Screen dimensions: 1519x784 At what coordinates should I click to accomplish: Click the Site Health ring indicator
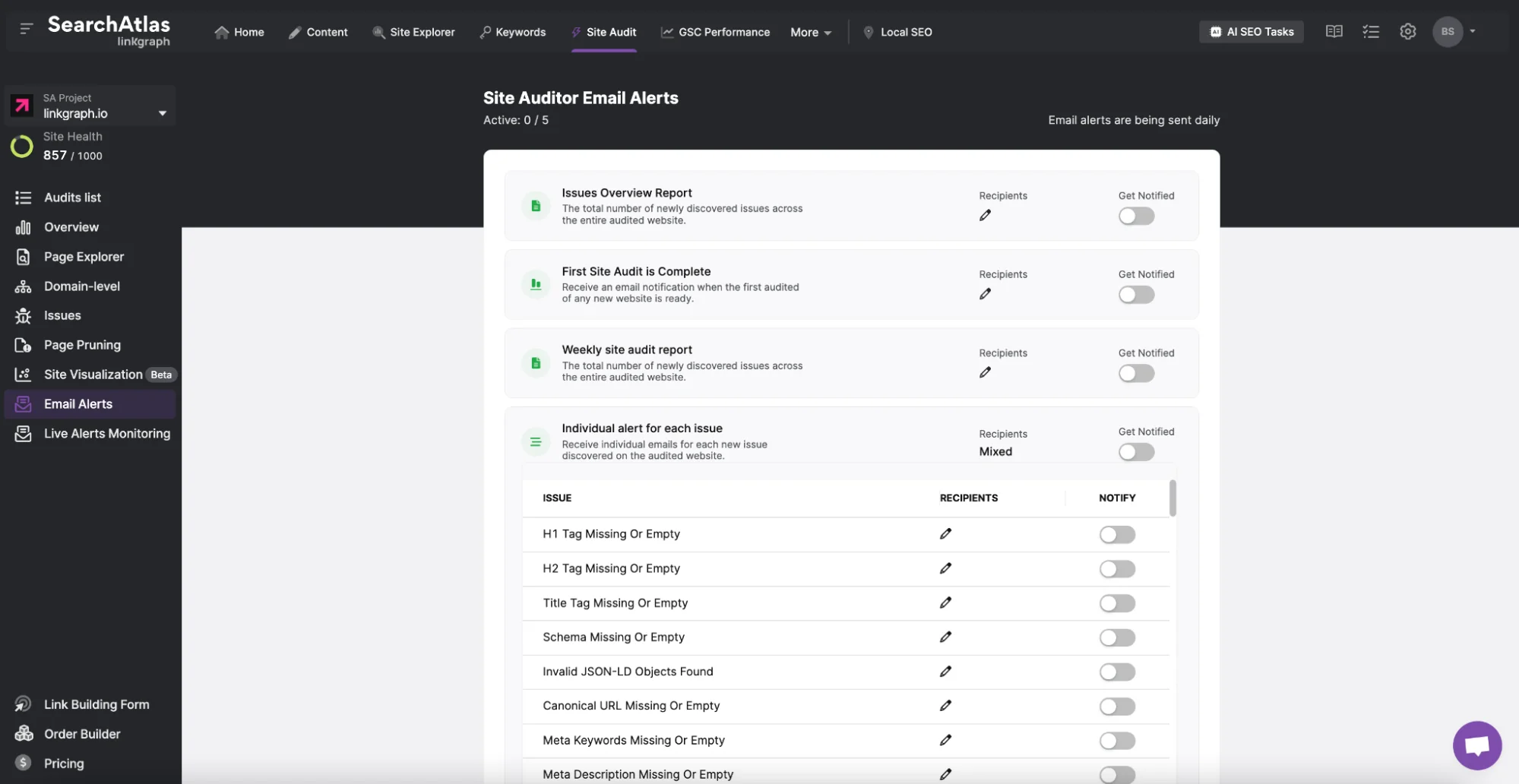click(x=21, y=146)
